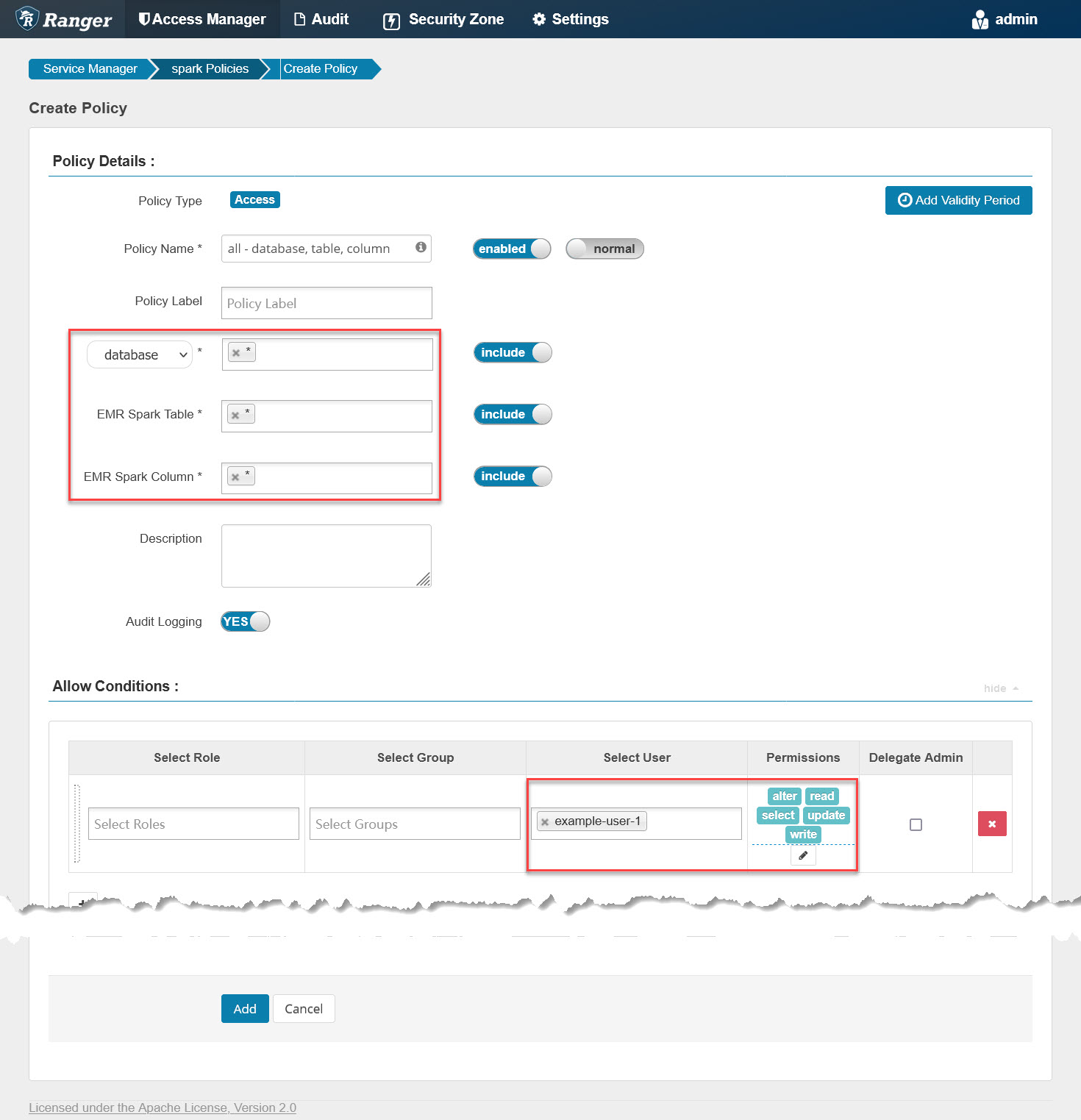Open the admin account menu
Image resolution: width=1081 pixels, height=1120 pixels.
click(x=1005, y=19)
